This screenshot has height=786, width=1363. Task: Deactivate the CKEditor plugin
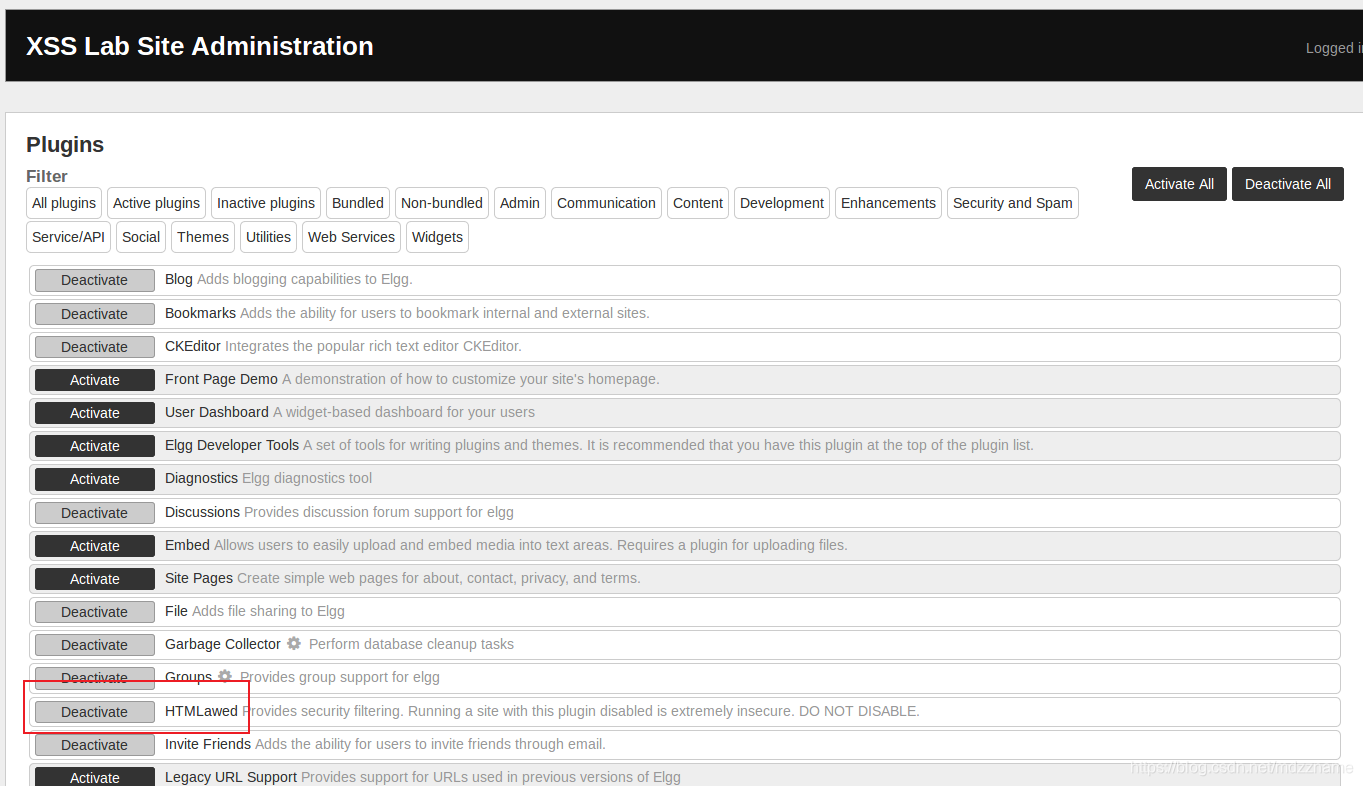click(x=95, y=347)
